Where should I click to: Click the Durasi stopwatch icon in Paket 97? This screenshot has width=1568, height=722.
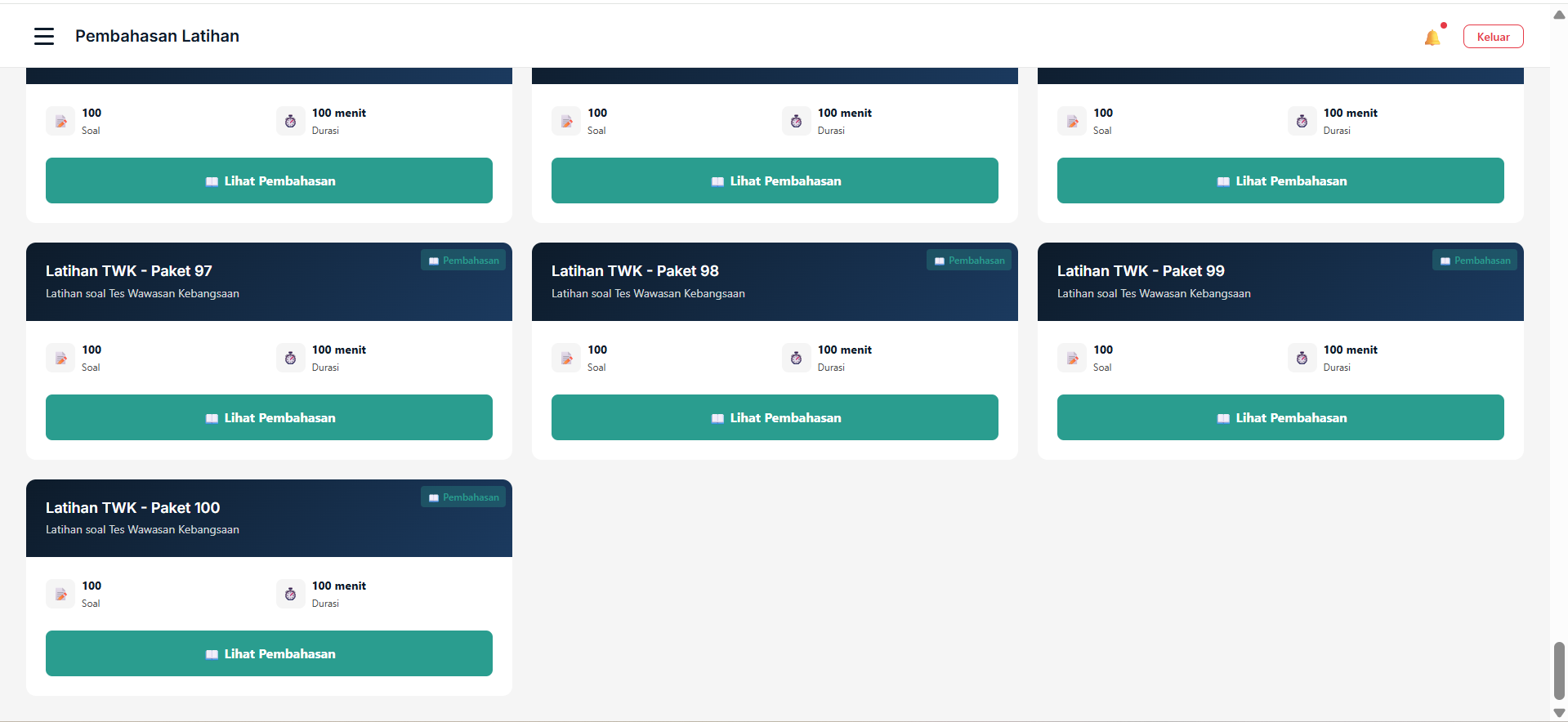tap(290, 358)
